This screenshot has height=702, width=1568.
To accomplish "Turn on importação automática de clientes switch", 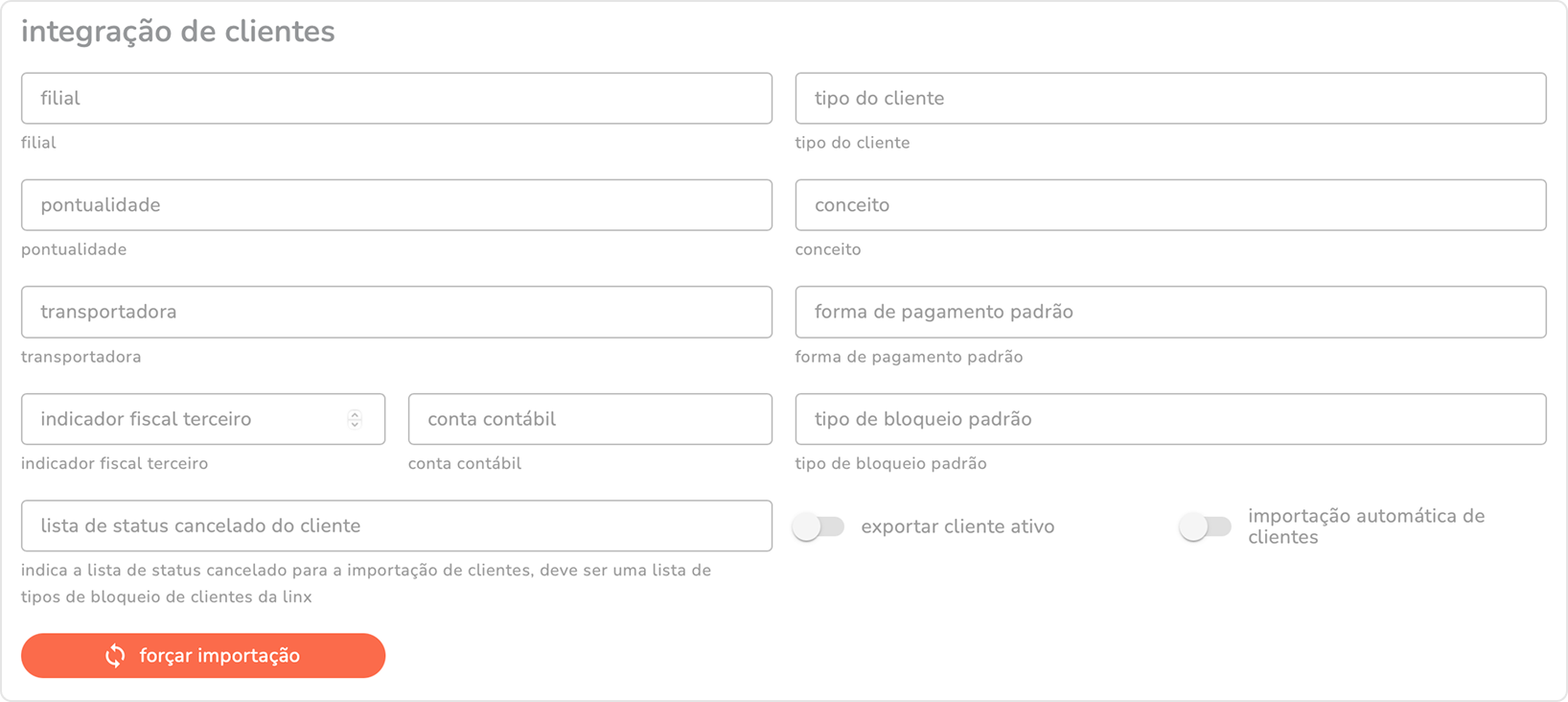I will coord(1205,526).
